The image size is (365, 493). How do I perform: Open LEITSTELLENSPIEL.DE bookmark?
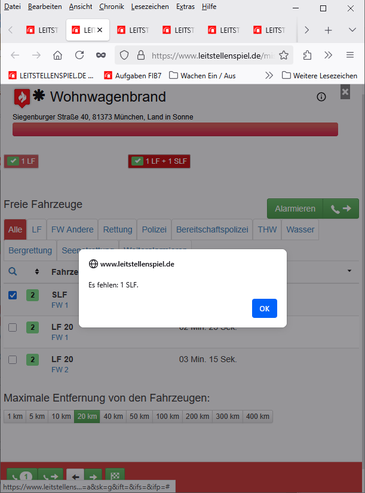point(51,76)
